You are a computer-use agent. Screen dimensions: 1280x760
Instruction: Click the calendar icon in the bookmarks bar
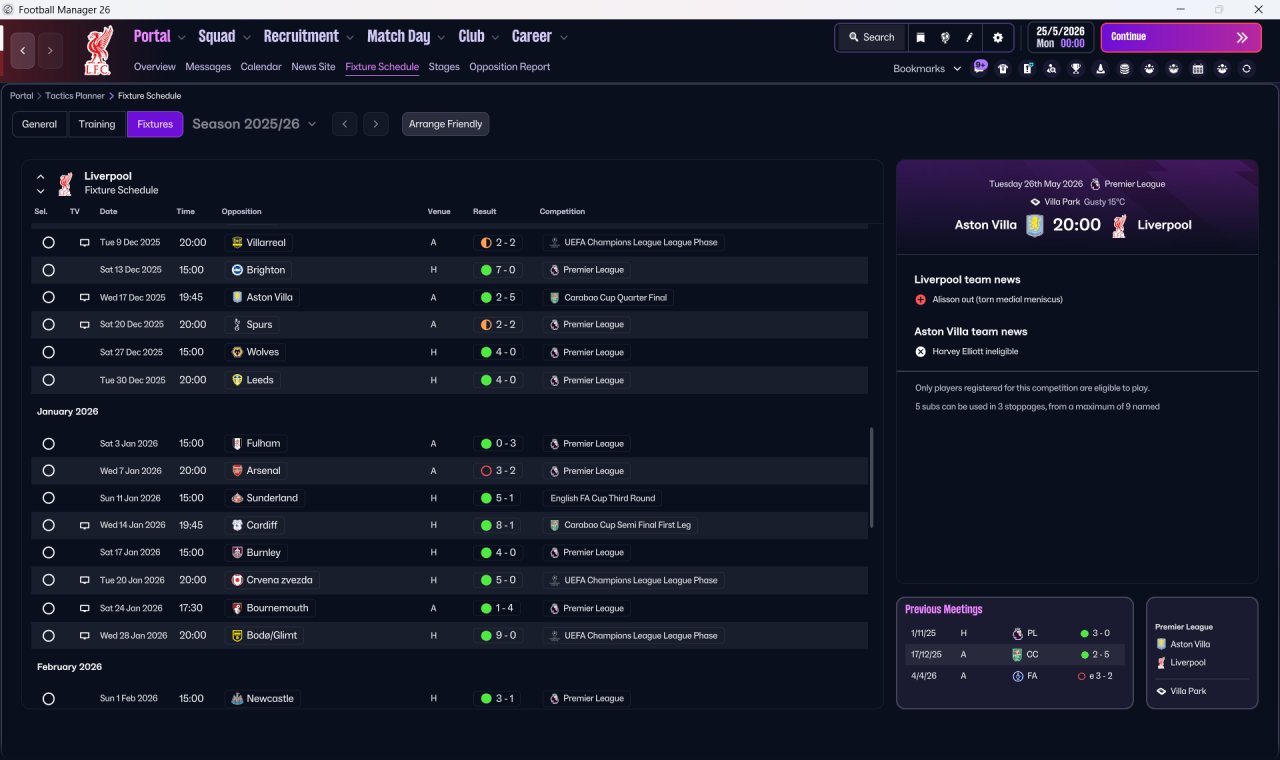tap(1198, 69)
